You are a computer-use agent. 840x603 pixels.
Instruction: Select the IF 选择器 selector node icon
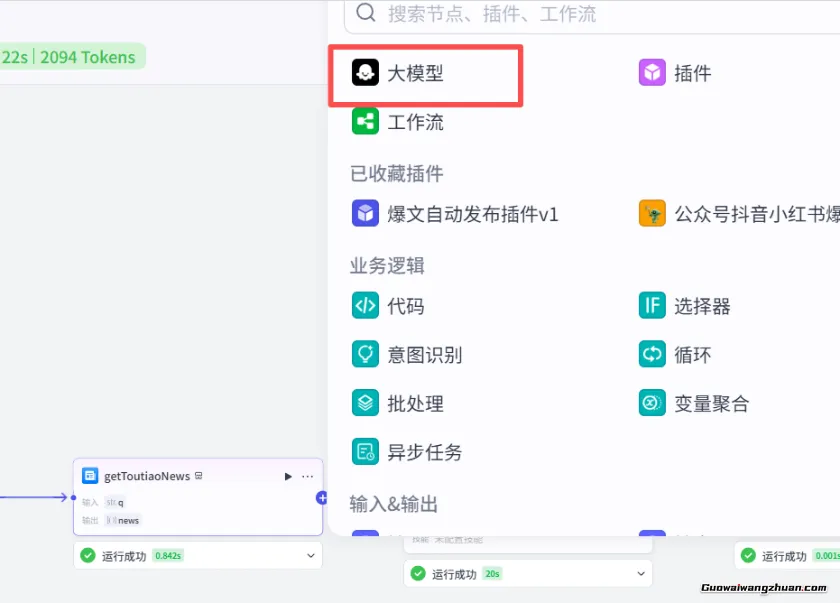pos(652,306)
